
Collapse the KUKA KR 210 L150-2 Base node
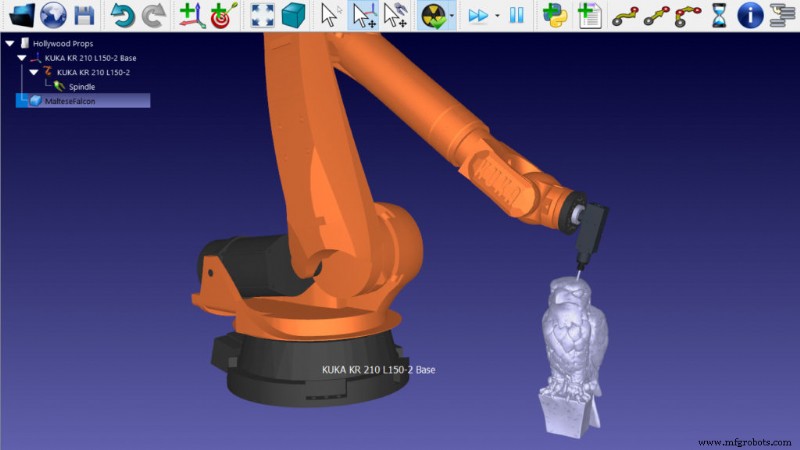[x=22, y=58]
